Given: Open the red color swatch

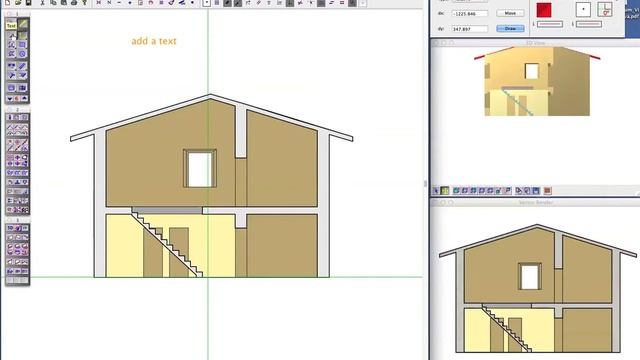Looking at the screenshot, I should point(544,10).
